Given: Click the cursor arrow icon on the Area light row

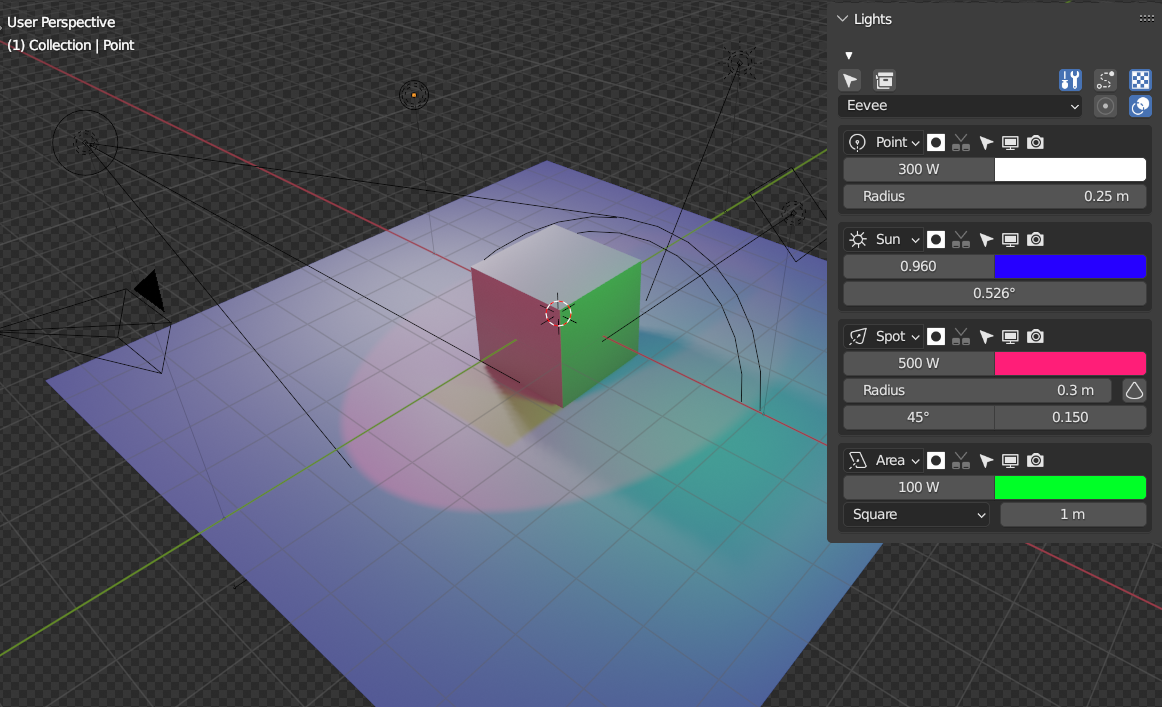Looking at the screenshot, I should pos(986,460).
